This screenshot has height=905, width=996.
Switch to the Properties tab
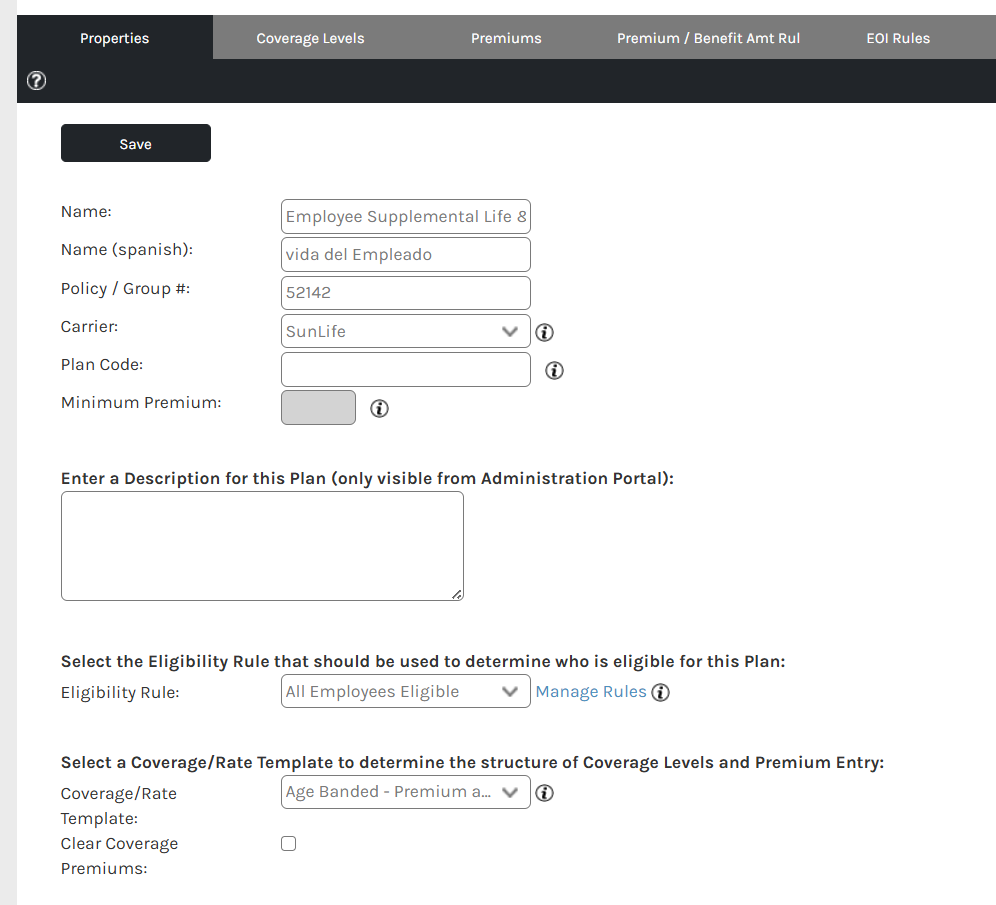point(114,37)
